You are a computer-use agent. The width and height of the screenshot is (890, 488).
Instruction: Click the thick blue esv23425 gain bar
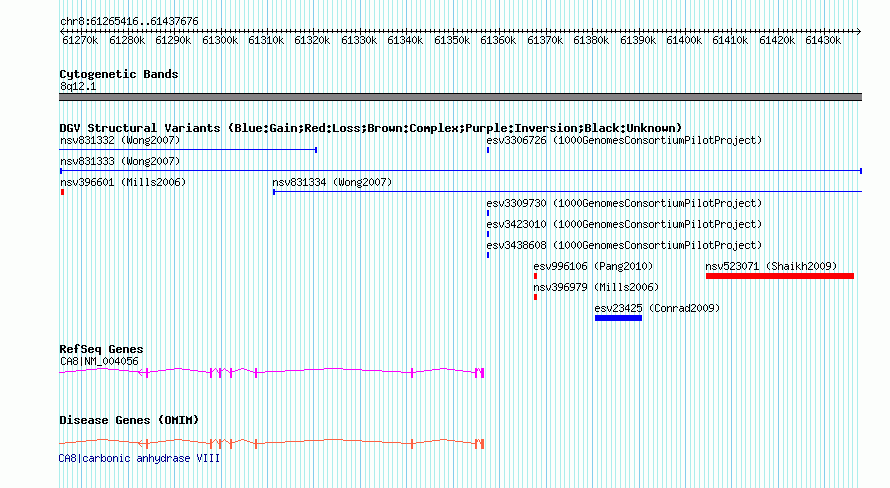(619, 318)
